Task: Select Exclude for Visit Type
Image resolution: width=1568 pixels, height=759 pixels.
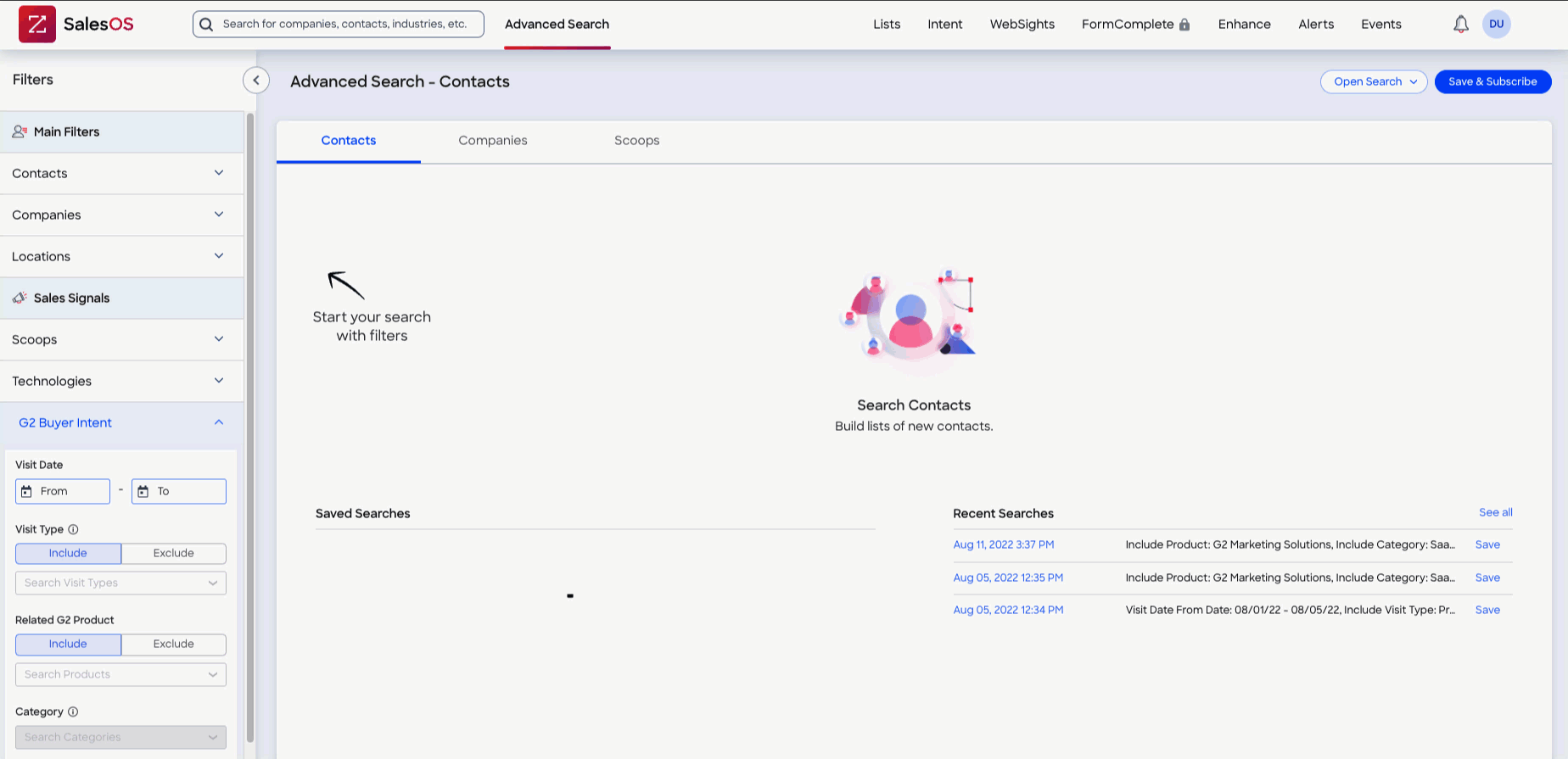Action: pyautogui.click(x=174, y=553)
